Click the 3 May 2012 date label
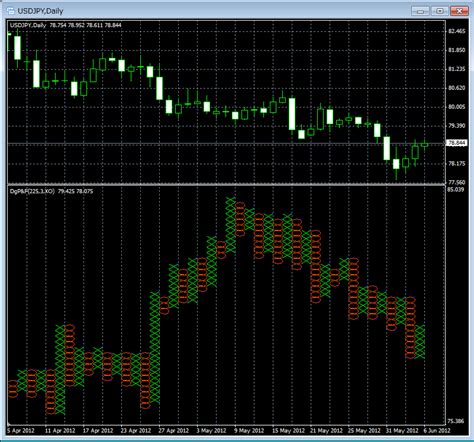 (211, 431)
